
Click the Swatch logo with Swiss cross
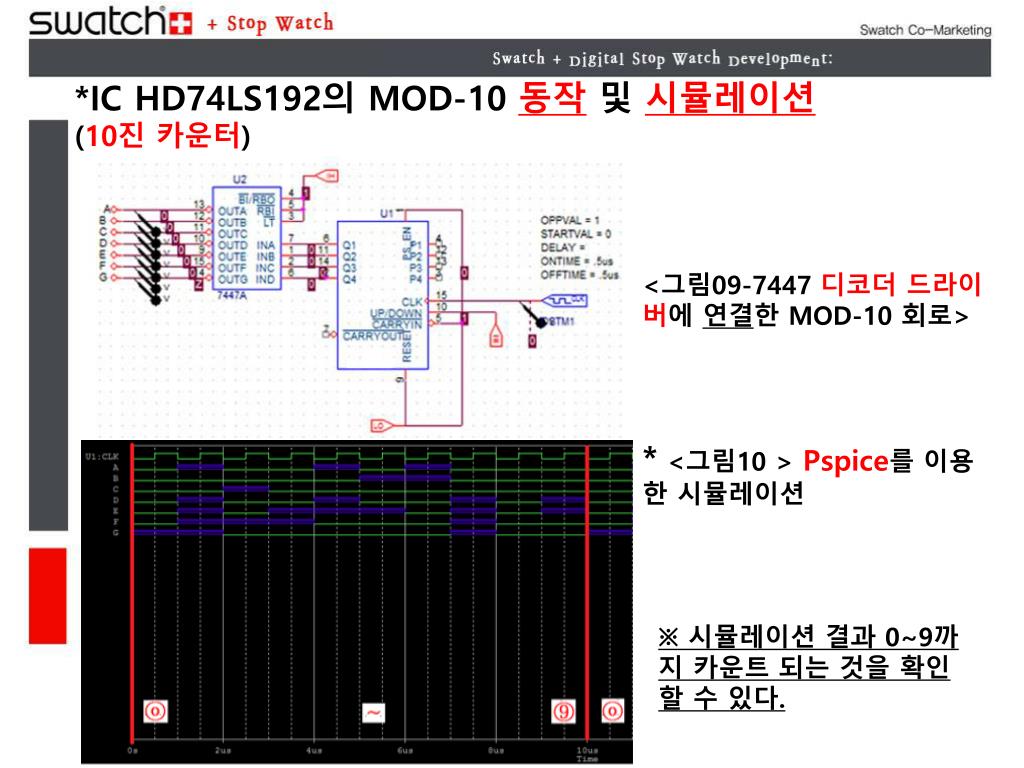[111, 21]
